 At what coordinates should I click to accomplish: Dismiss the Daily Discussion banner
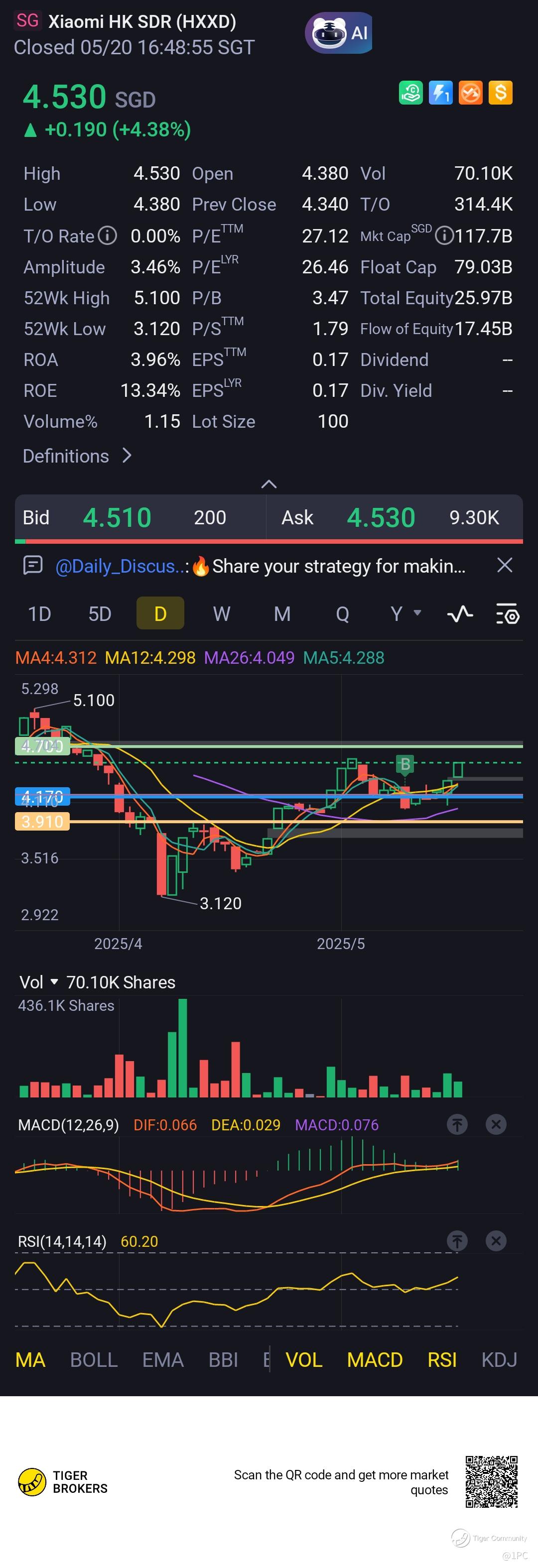[x=505, y=566]
